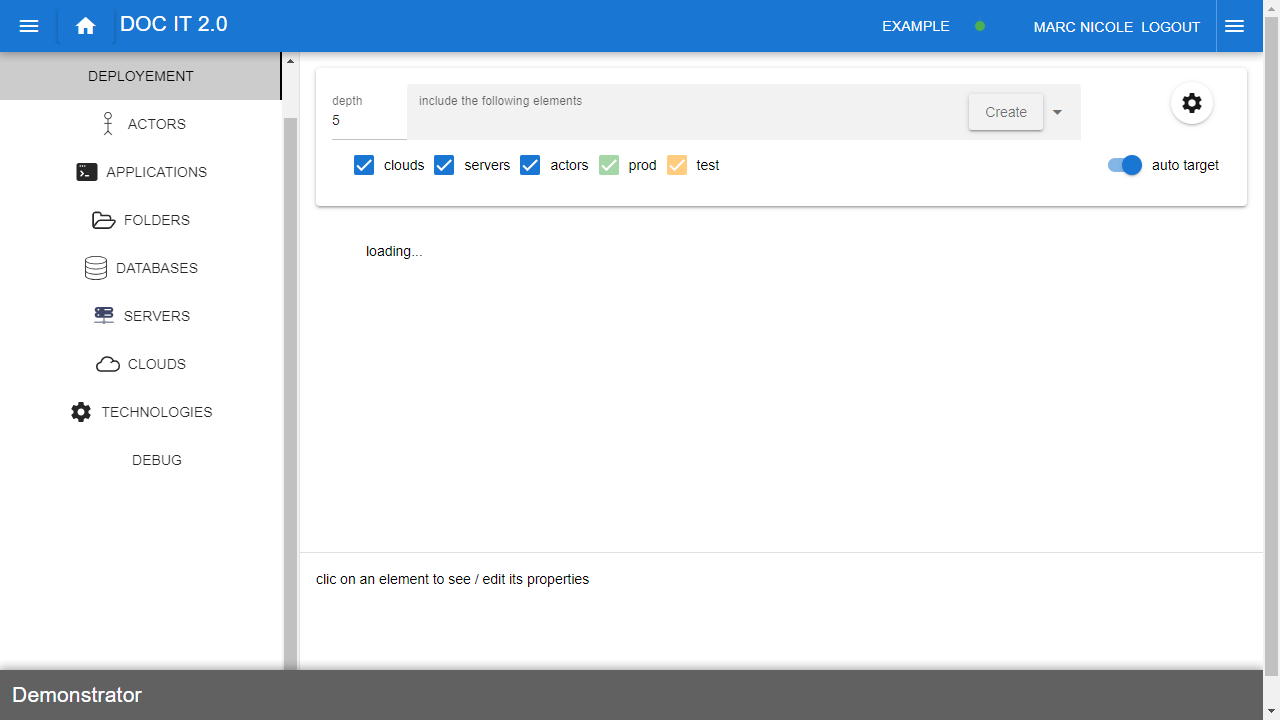Image resolution: width=1280 pixels, height=720 pixels.
Task: Click the Actors stick figure icon
Action: point(108,124)
